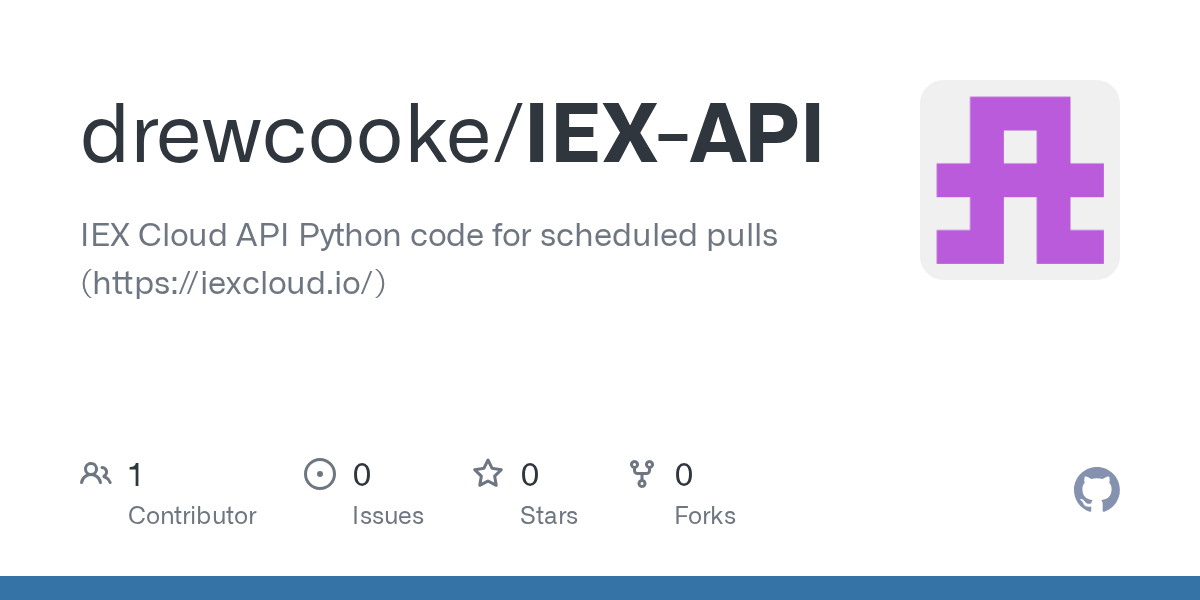Click the contributor count number 1
Viewport: 1200px width, 600px height.
click(135, 475)
